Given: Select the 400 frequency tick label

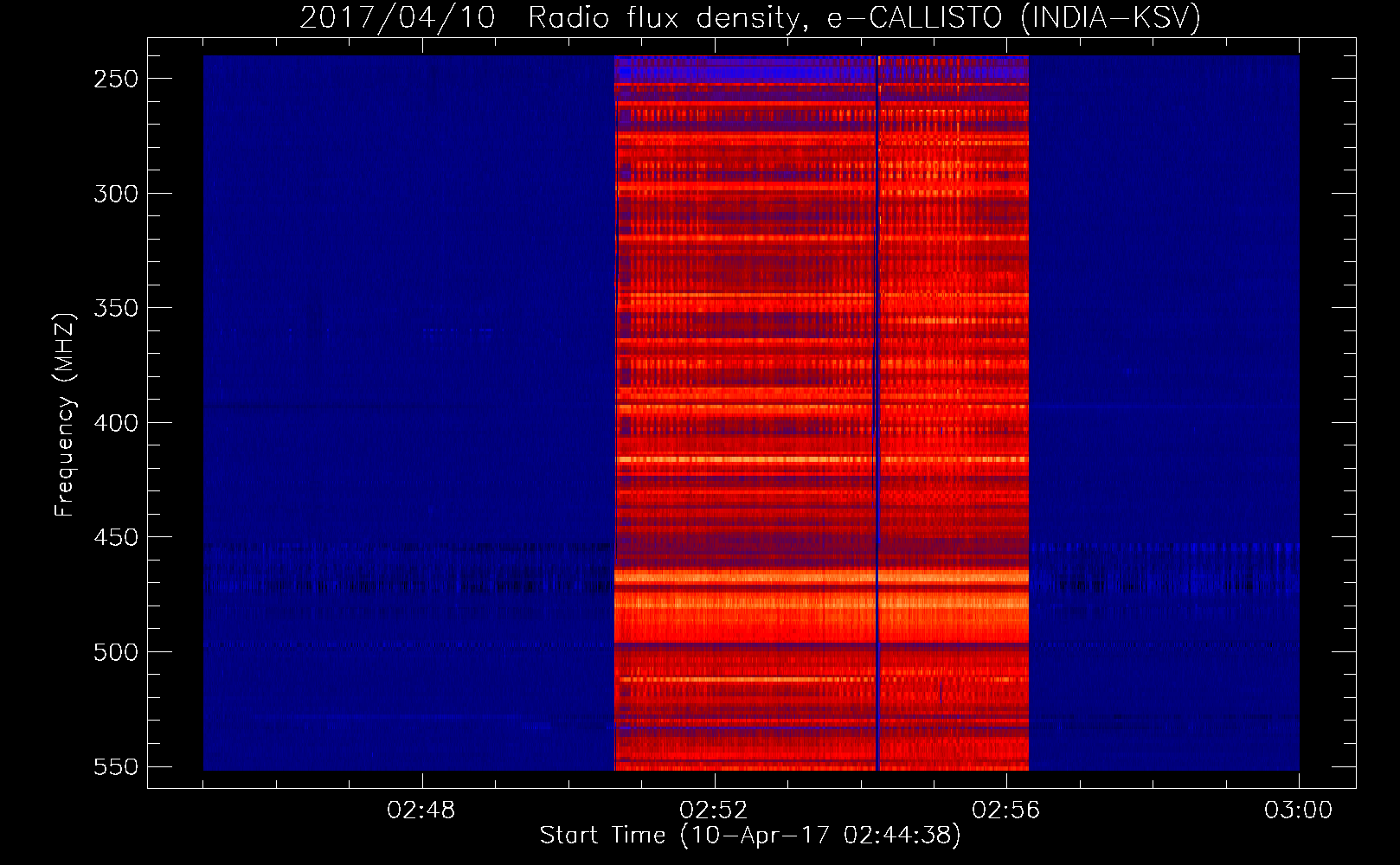Looking at the screenshot, I should pyautogui.click(x=116, y=423).
